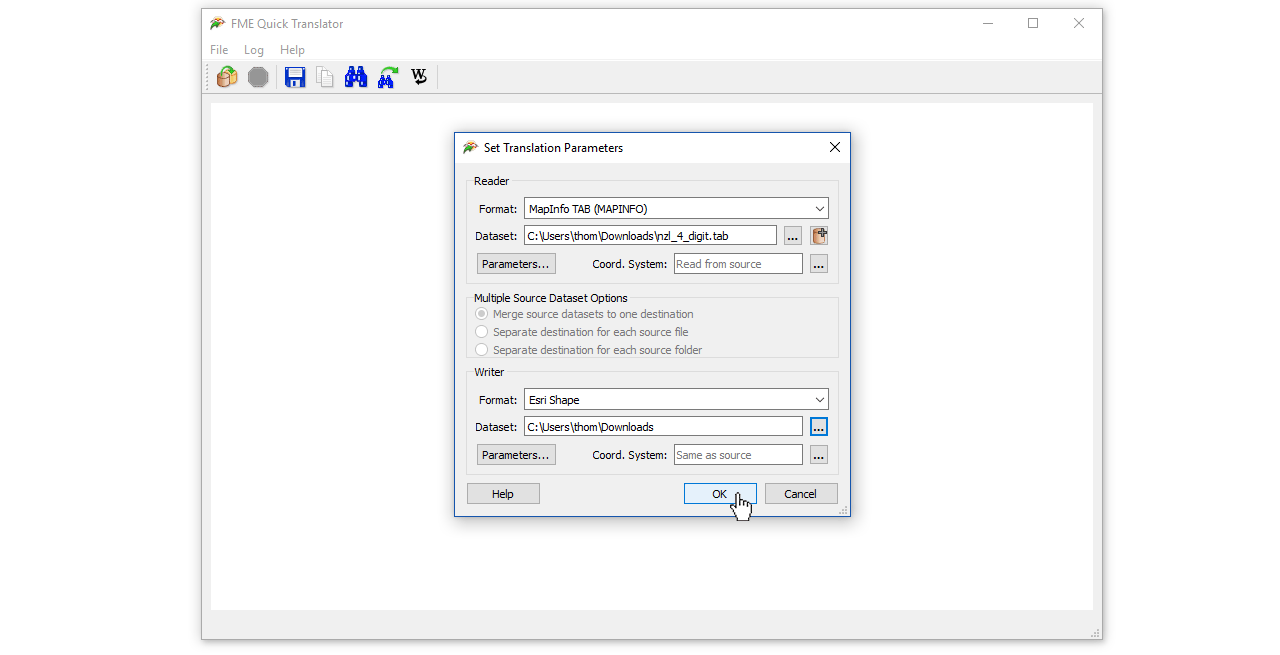Viewport: 1280px width, 655px height.
Task: Click the Copy pages toolbar icon
Action: 325,77
